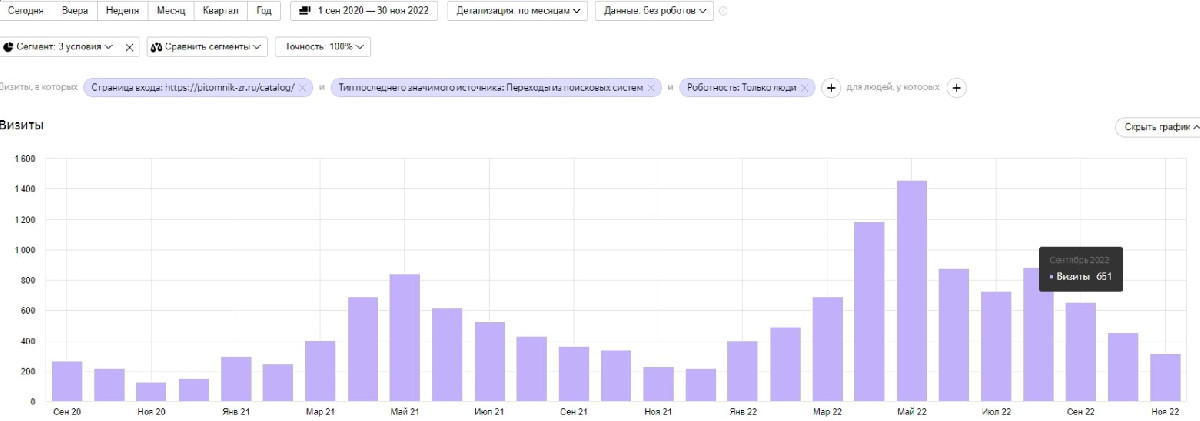Choose the Год period
The height and width of the screenshot is (421, 1200).
[x=263, y=11]
